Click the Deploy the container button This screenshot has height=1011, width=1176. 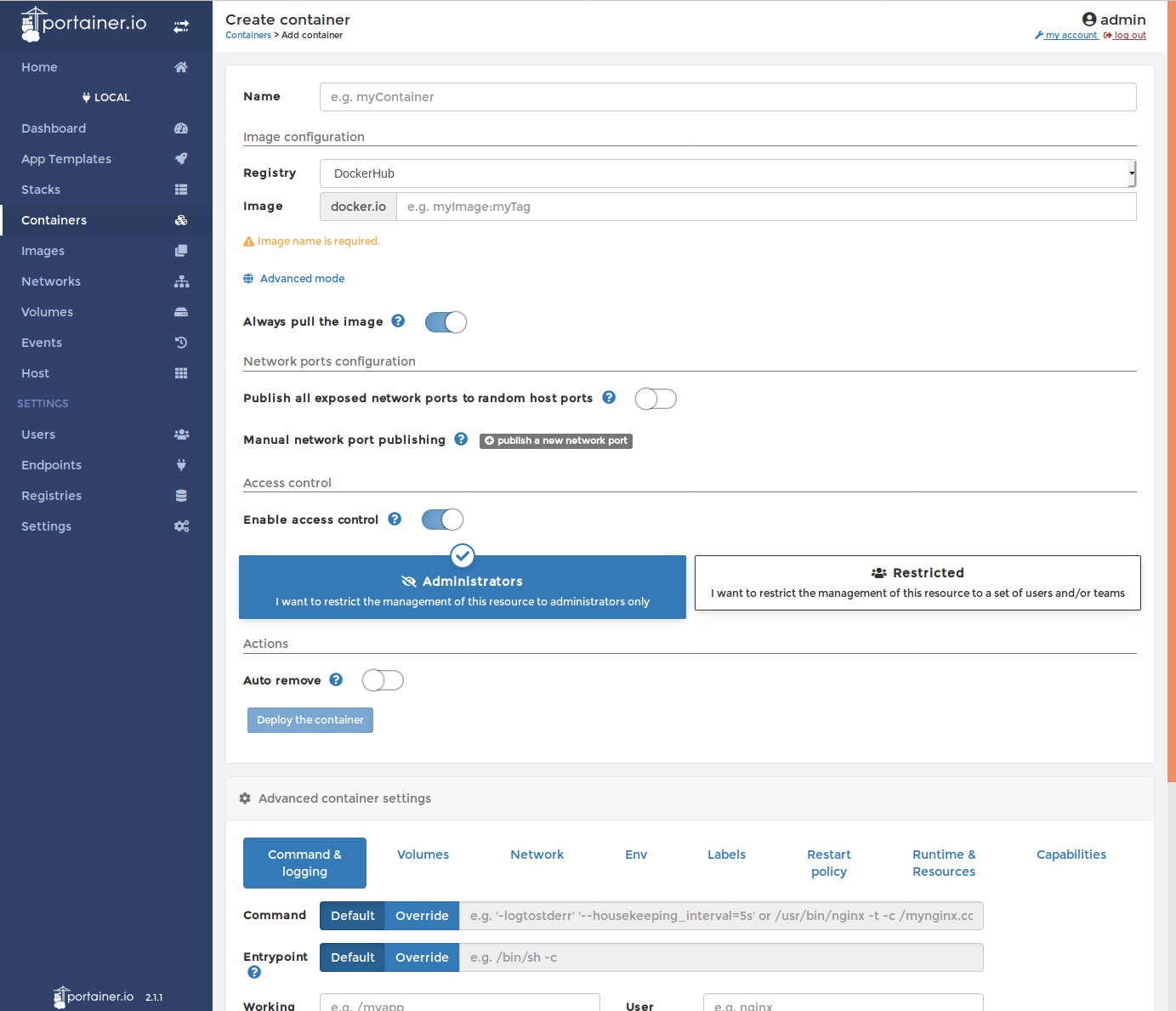click(310, 719)
